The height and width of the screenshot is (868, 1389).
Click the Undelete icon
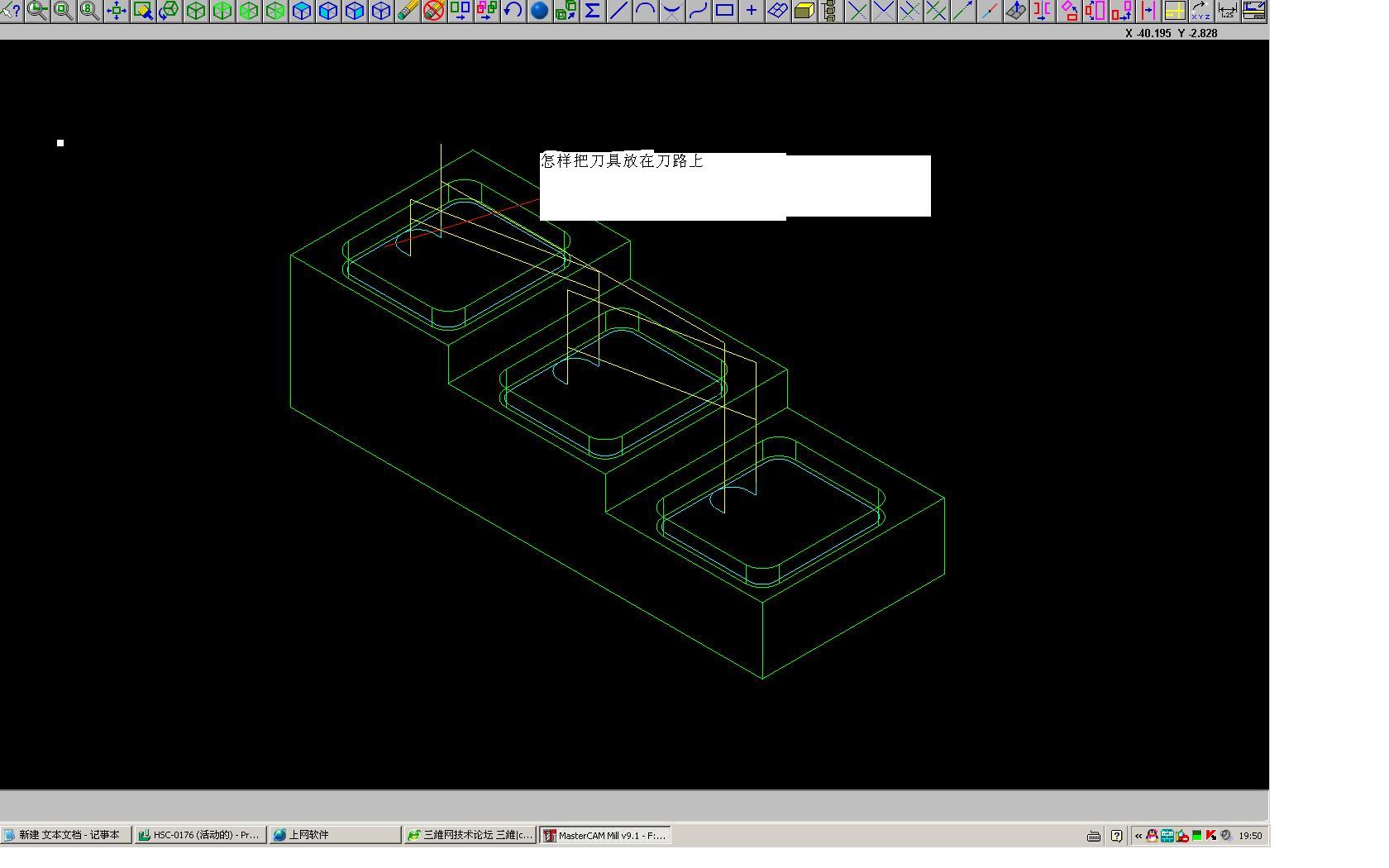(434, 11)
